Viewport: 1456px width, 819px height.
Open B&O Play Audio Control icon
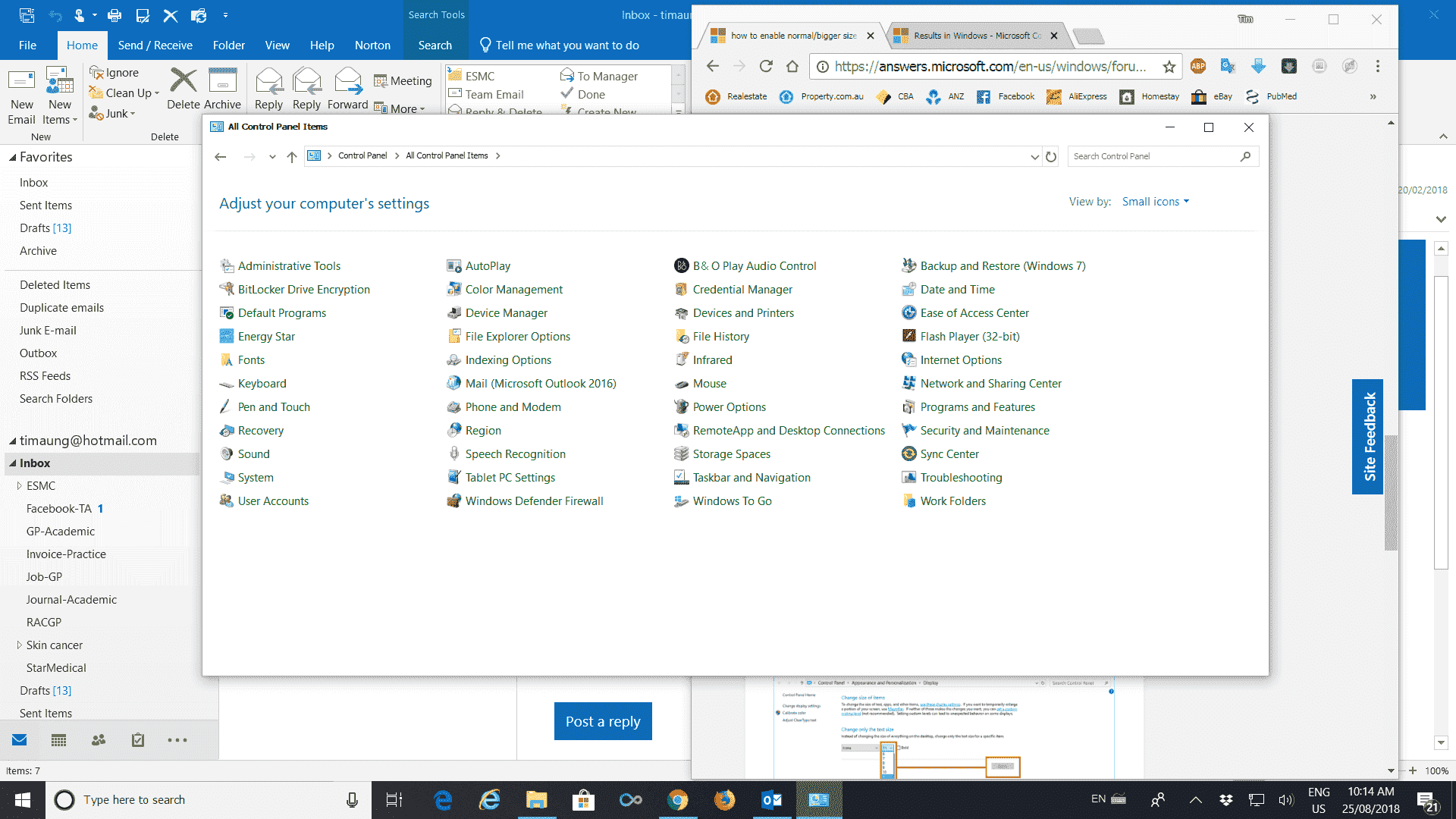[x=682, y=266]
